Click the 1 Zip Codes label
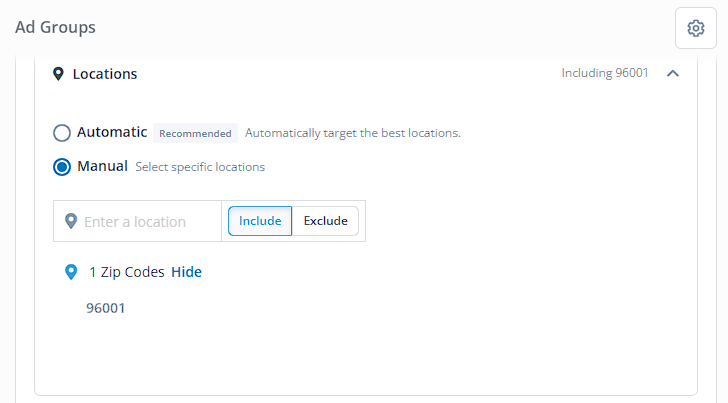This screenshot has height=403, width=728. point(127,272)
